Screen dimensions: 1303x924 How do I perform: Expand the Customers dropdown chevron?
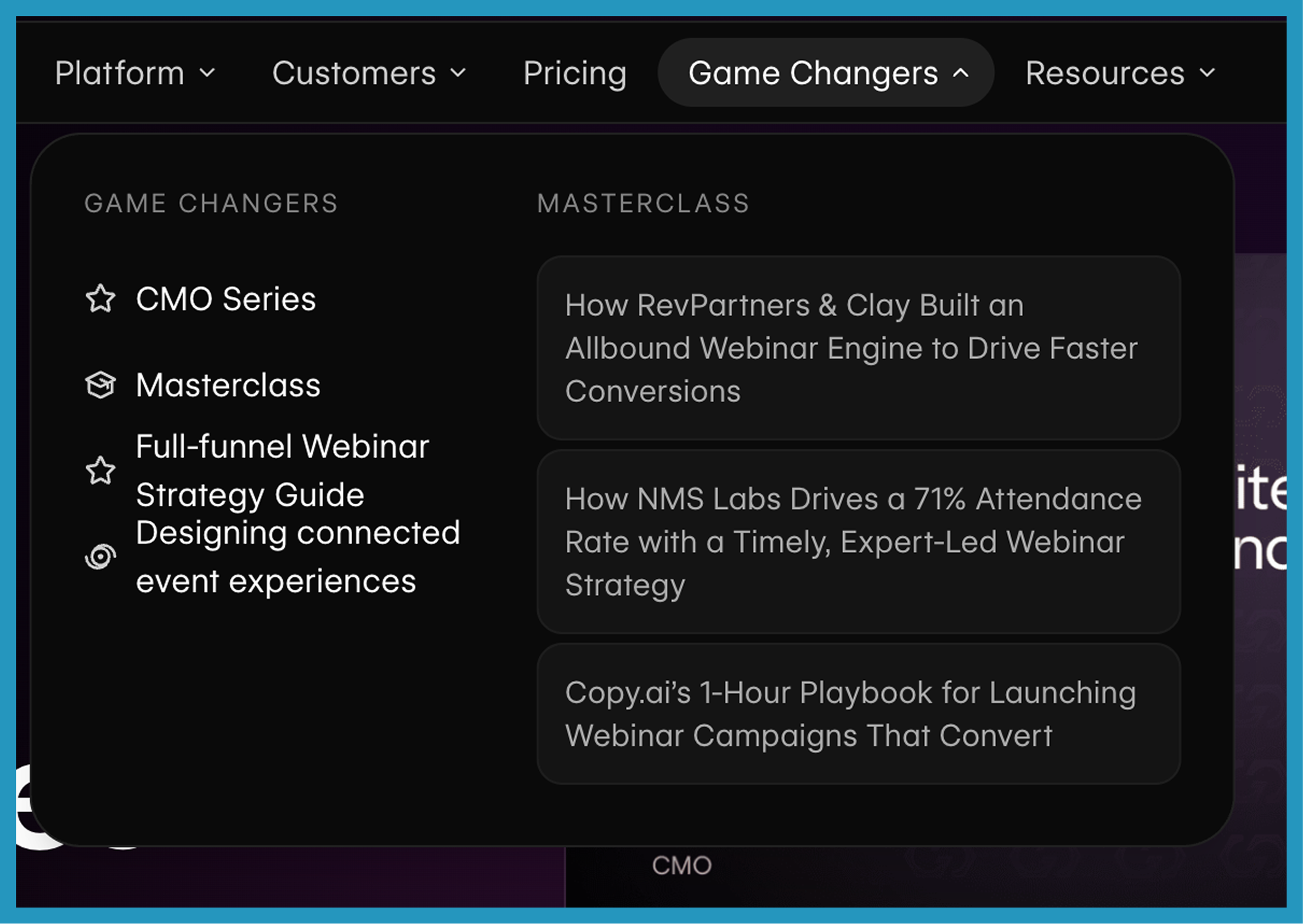tap(458, 73)
